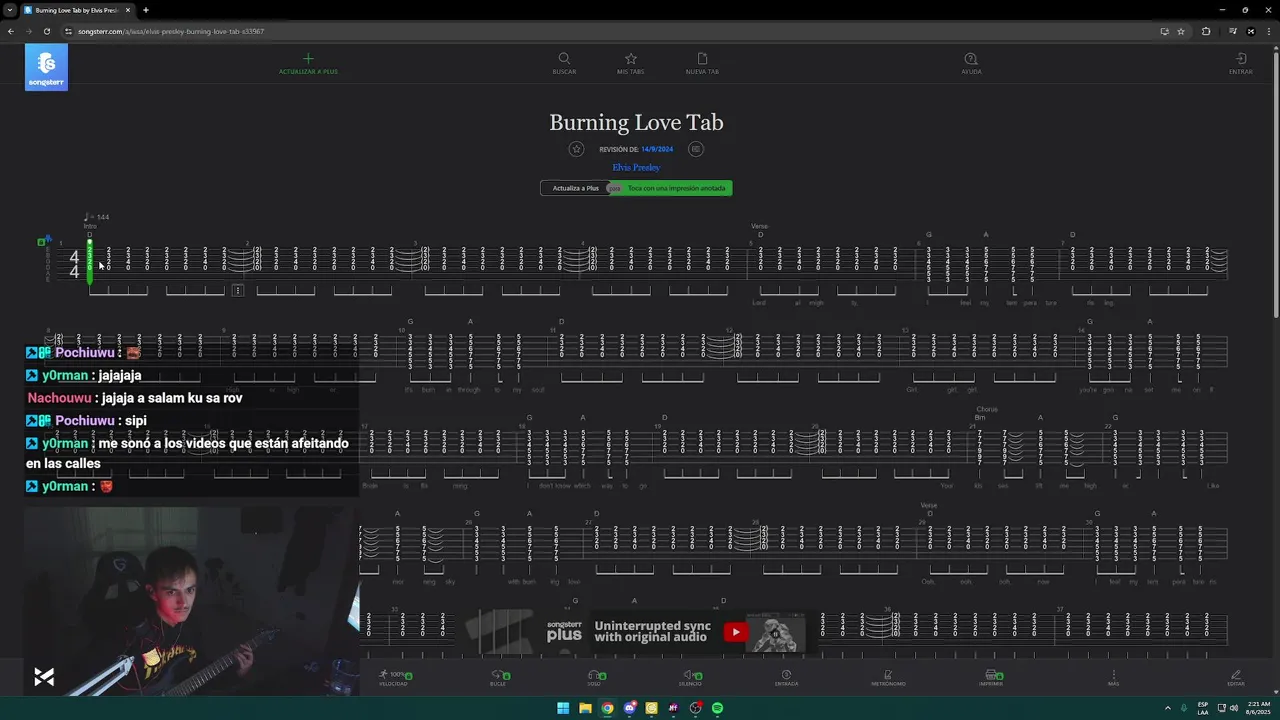Click the install app icon in address bar
This screenshot has width=1280, height=720.
[x=1164, y=31]
